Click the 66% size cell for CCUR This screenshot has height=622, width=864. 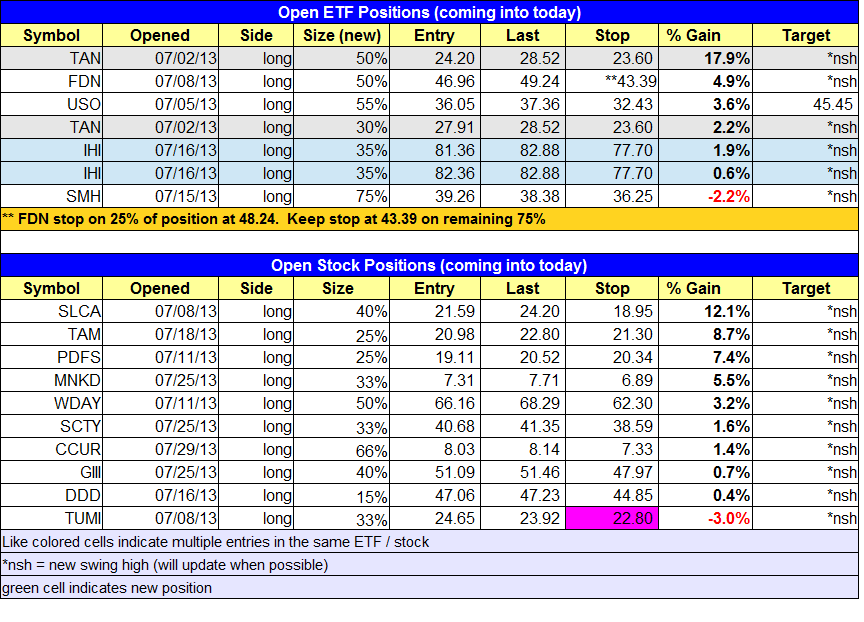tap(342, 450)
